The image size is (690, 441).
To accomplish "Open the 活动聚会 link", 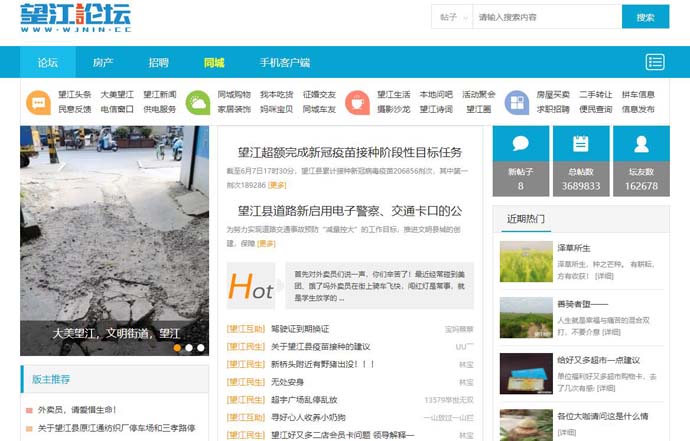I will click(x=479, y=94).
